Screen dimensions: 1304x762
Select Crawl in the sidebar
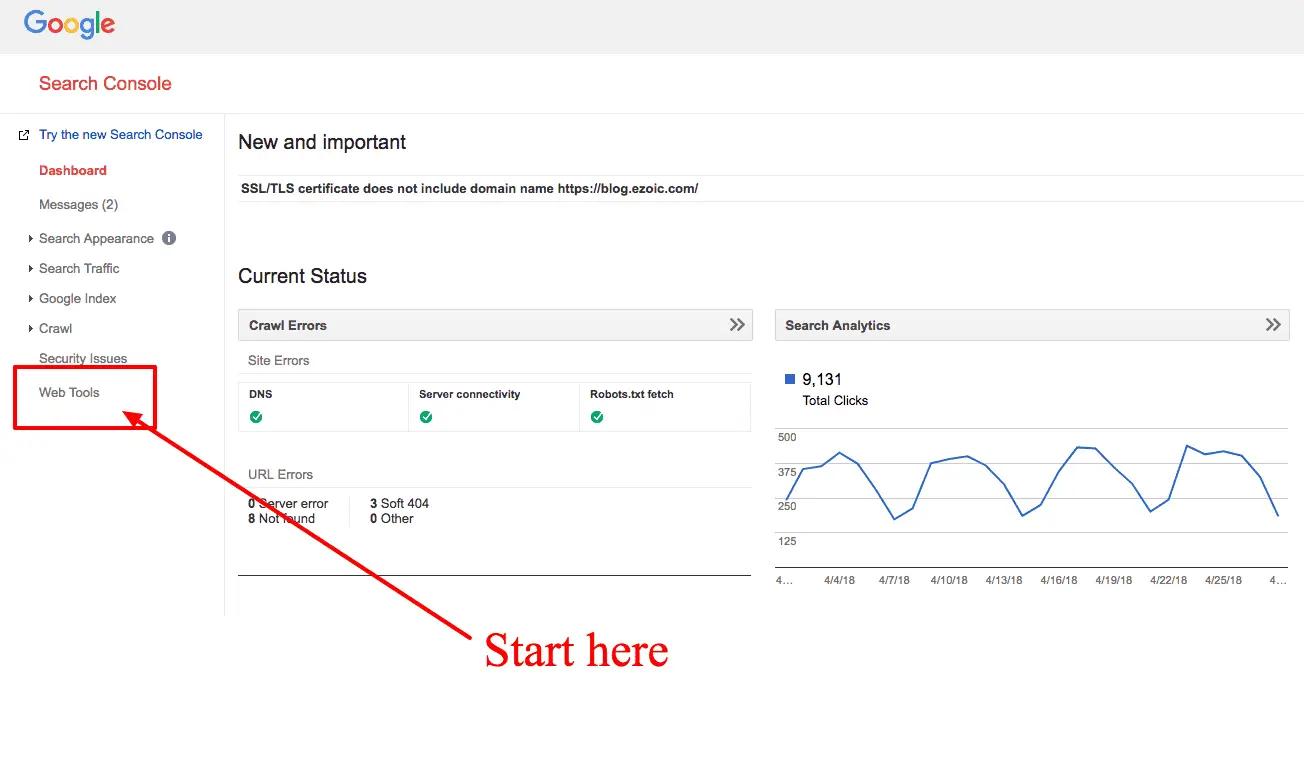56,328
